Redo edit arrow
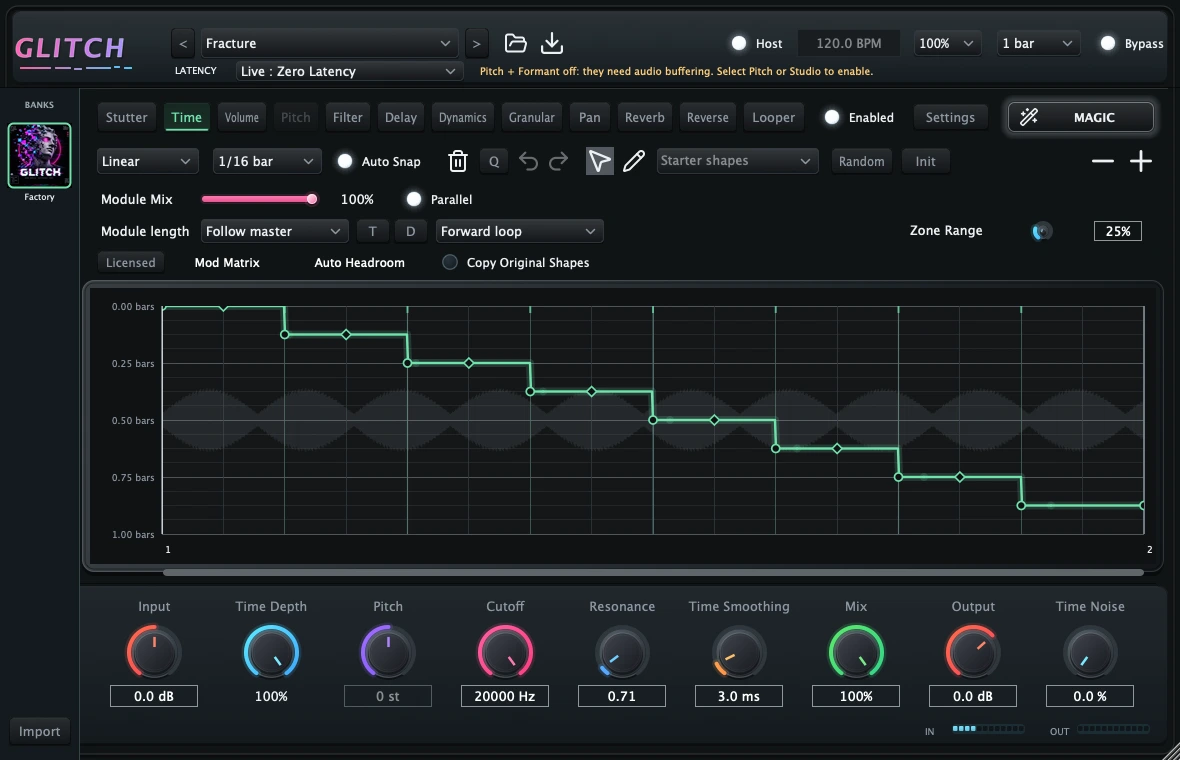The height and width of the screenshot is (760, 1180). coord(558,161)
